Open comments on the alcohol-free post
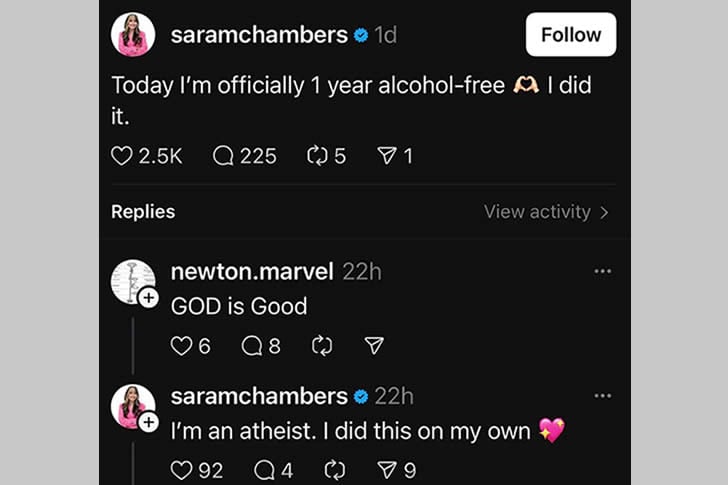The height and width of the screenshot is (485, 728). click(224, 156)
